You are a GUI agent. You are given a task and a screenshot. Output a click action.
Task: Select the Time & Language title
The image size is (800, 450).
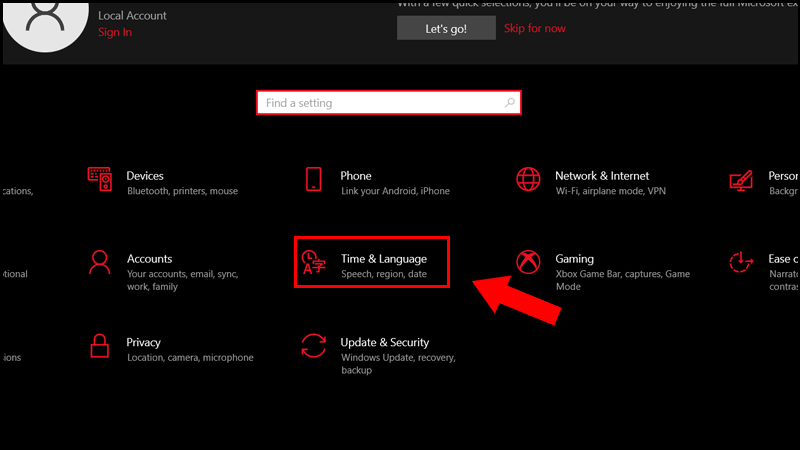[384, 259]
